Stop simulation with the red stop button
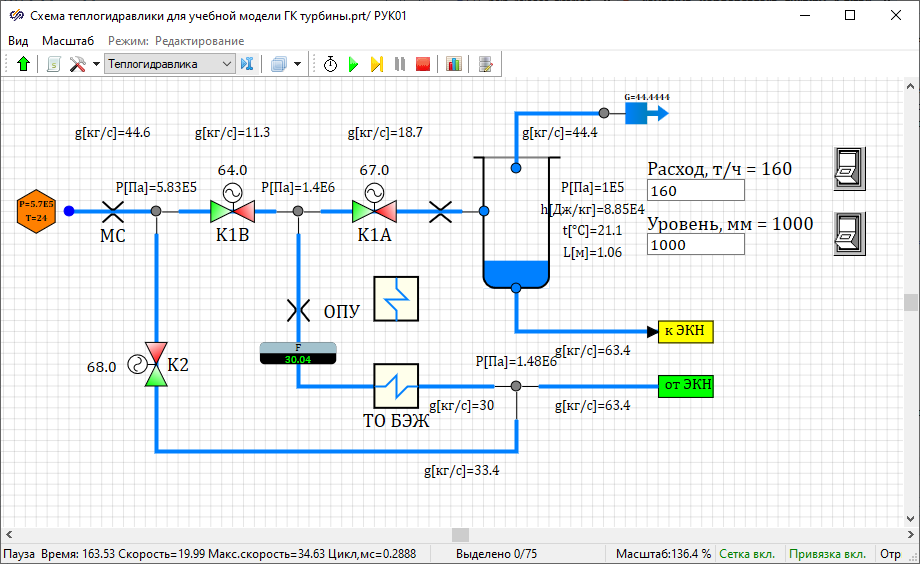This screenshot has width=920, height=564. pos(423,64)
